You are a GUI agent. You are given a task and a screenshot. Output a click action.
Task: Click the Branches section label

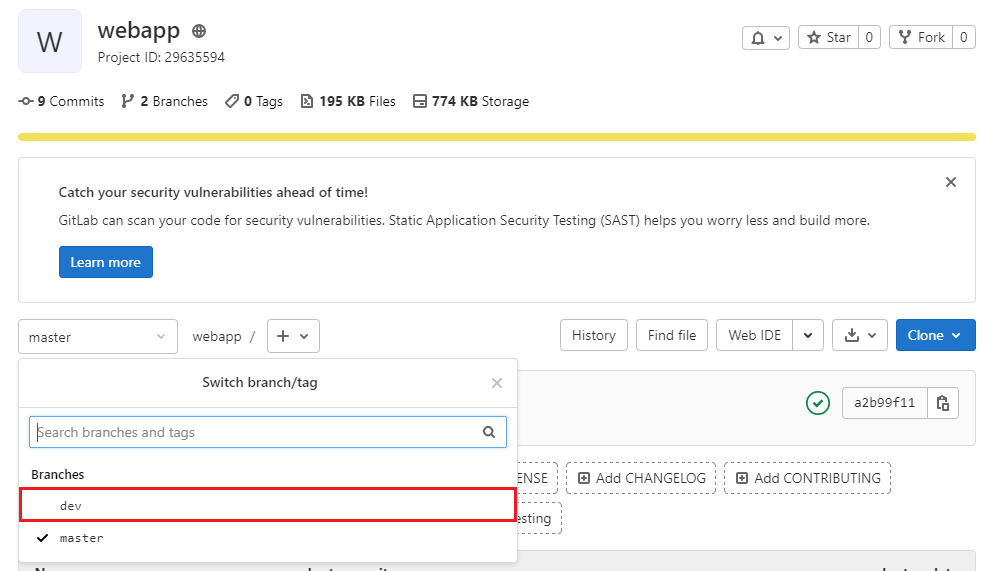click(x=58, y=474)
